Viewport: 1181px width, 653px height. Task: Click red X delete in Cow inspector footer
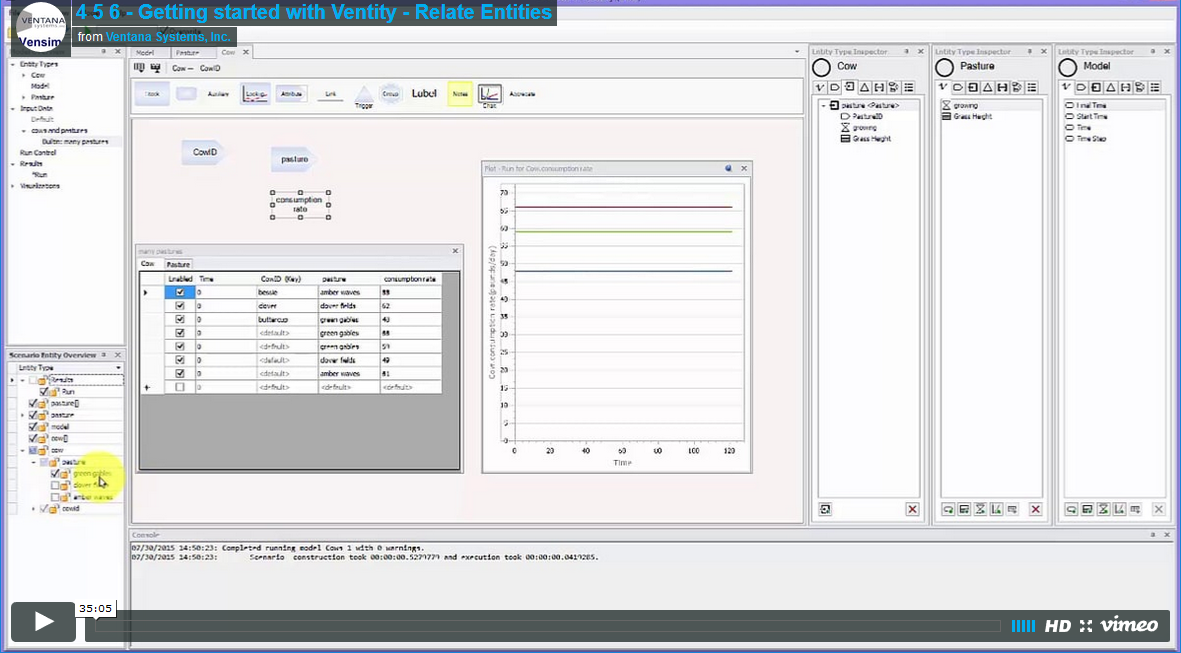pos(912,509)
